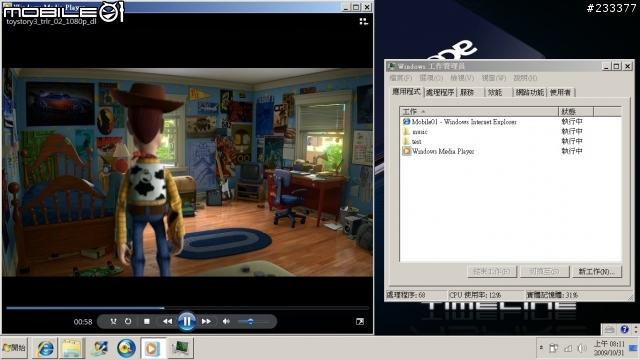Image resolution: width=640 pixels, height=360 pixels.
Task: Switch to library view icon
Action: [x=363, y=21]
